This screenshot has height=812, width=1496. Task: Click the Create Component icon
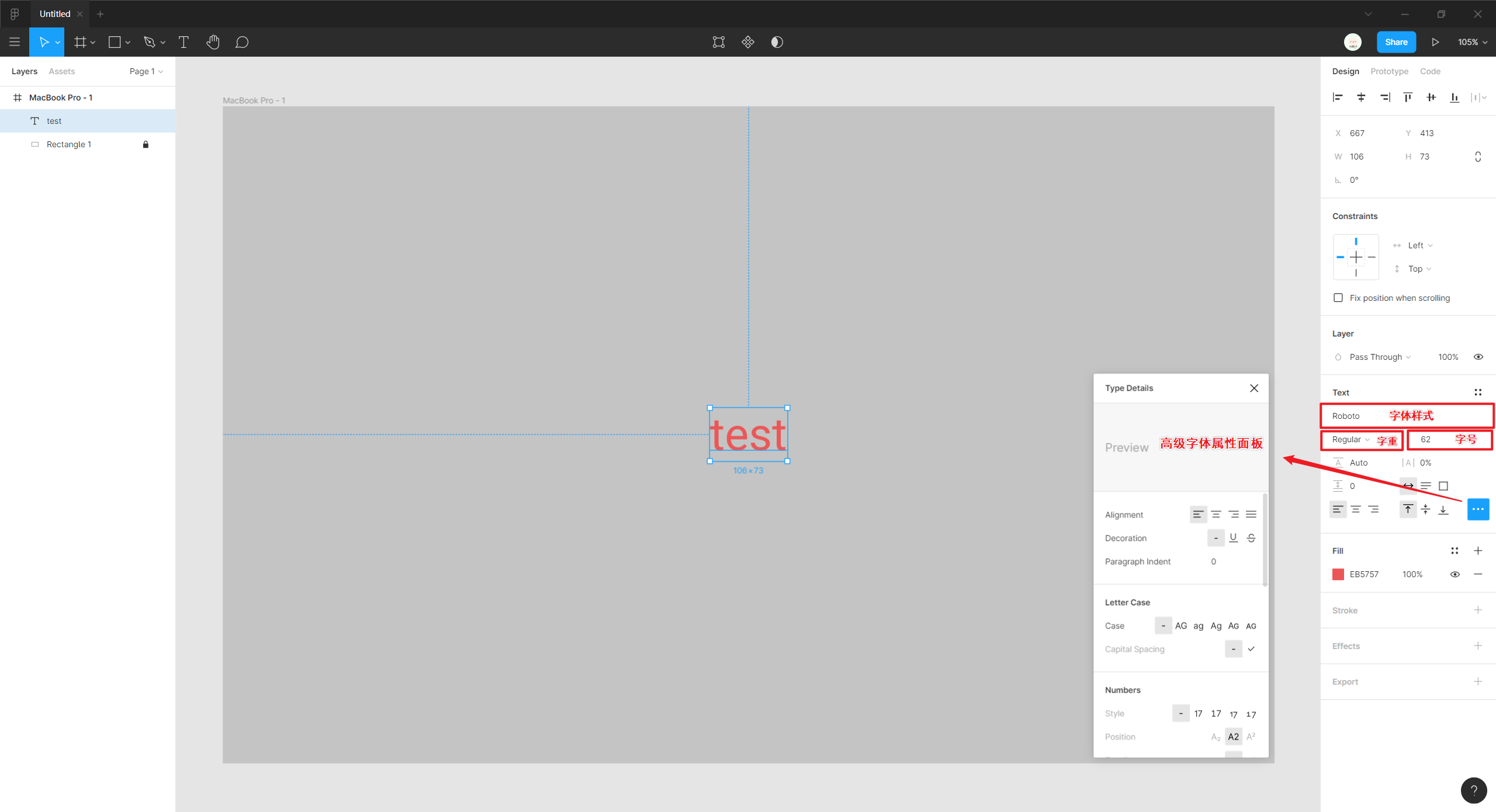click(x=748, y=42)
